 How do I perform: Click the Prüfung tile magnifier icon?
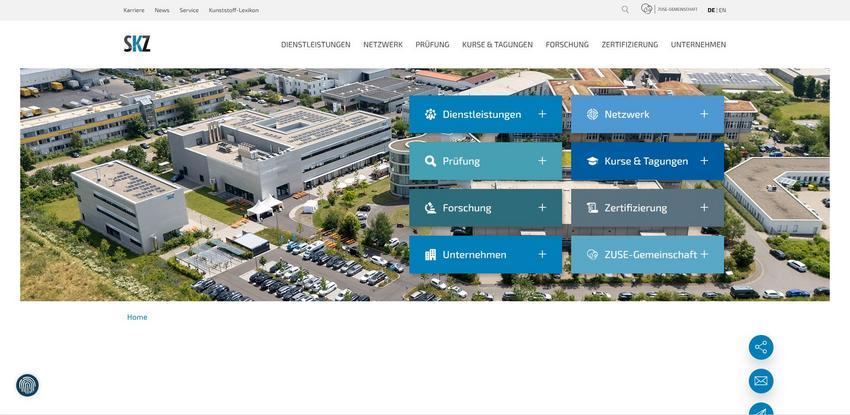point(430,161)
